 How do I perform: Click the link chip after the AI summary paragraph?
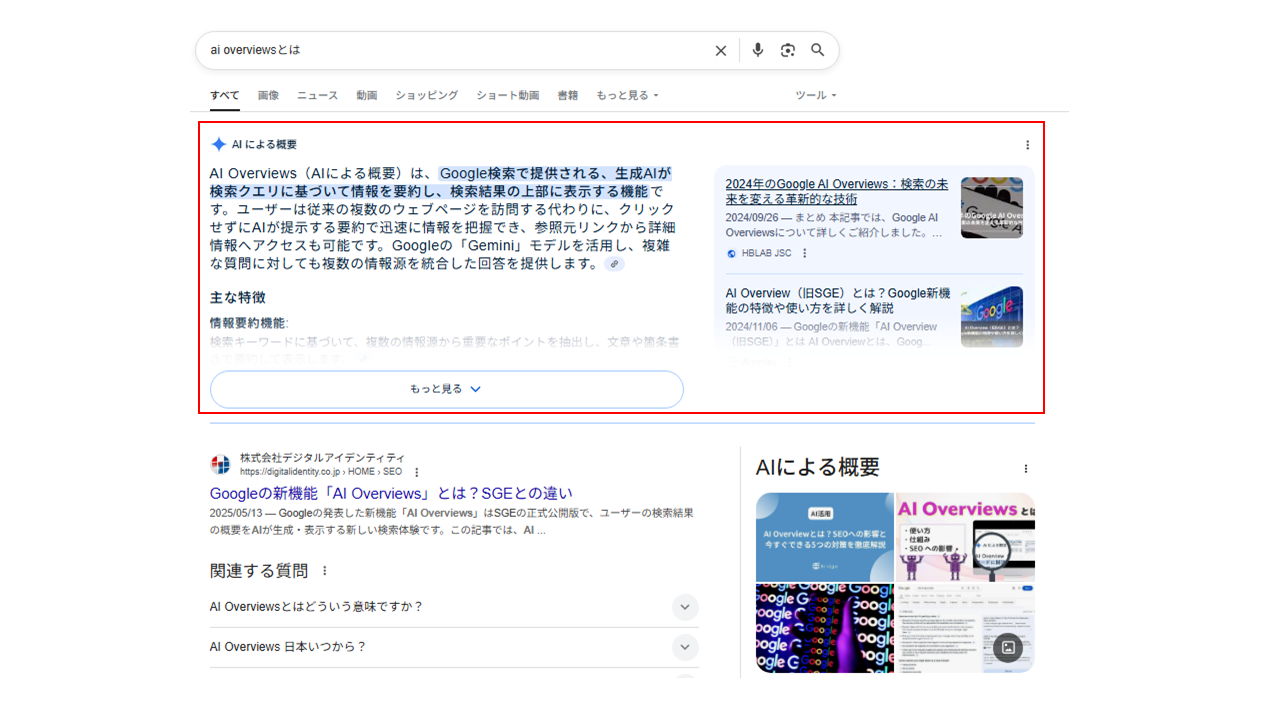[x=615, y=264]
